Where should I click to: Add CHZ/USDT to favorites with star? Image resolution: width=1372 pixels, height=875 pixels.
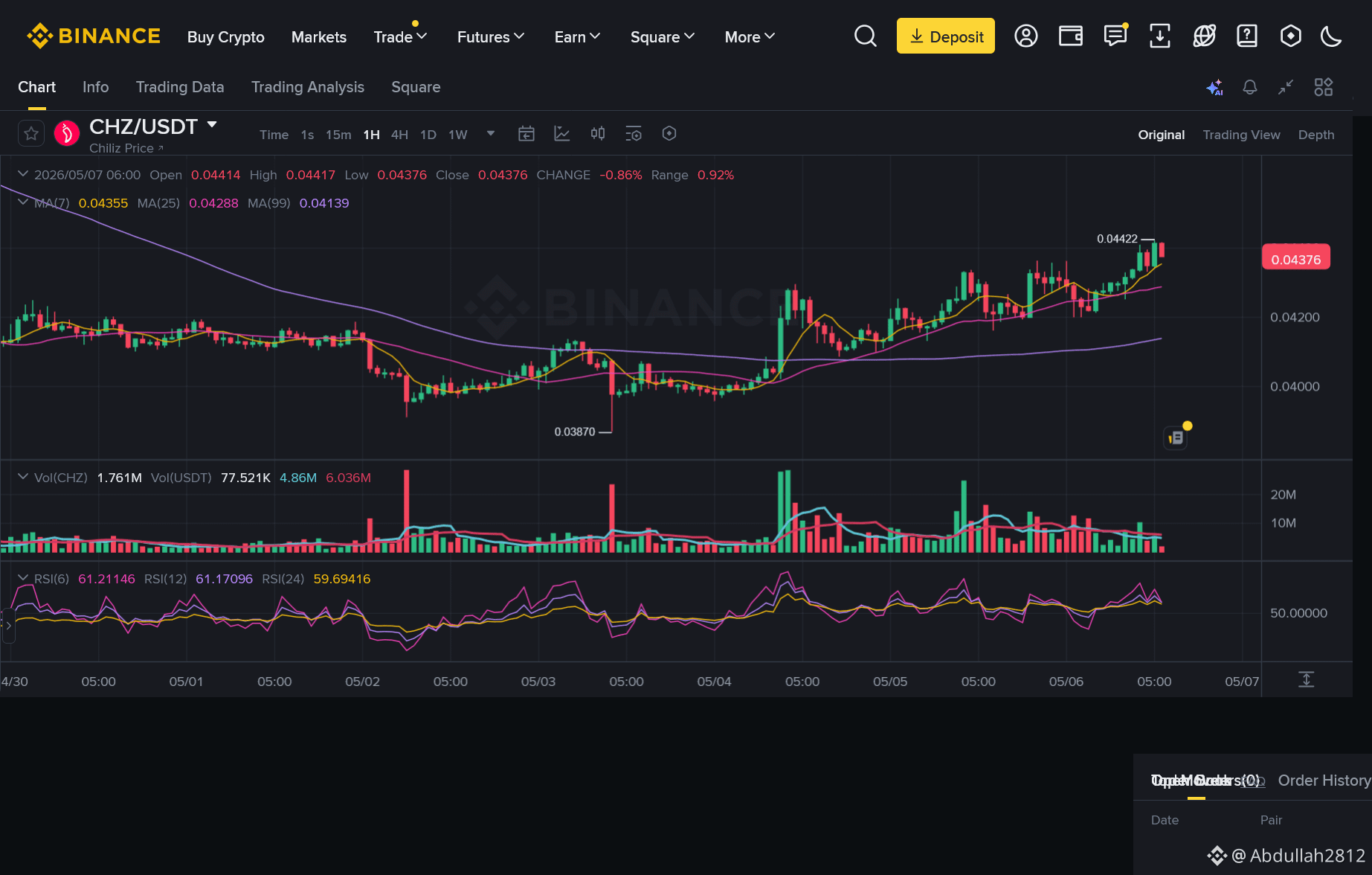(31, 133)
